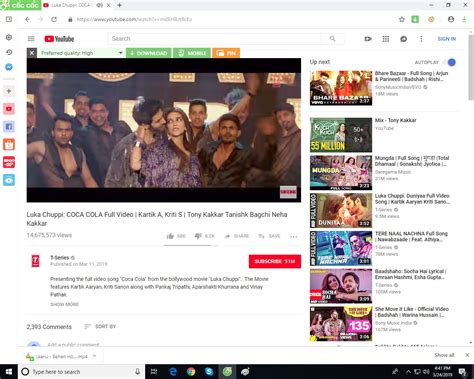
Task: Open the Preferred quality dropdown
Action: 81,53
